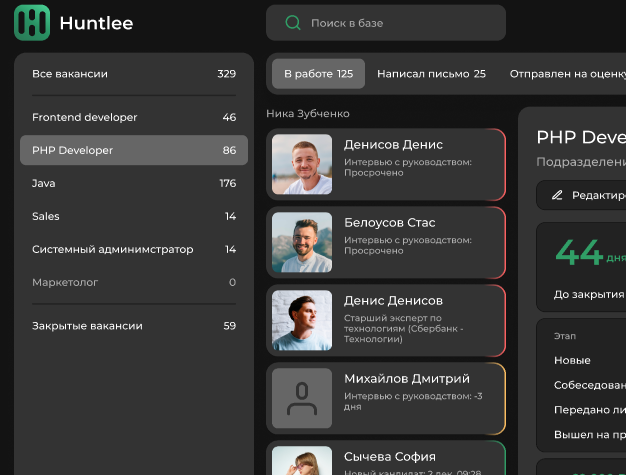Screen dimensions: 626x475
Task: Type in the Поиск в базе field
Action: tap(400, 23)
